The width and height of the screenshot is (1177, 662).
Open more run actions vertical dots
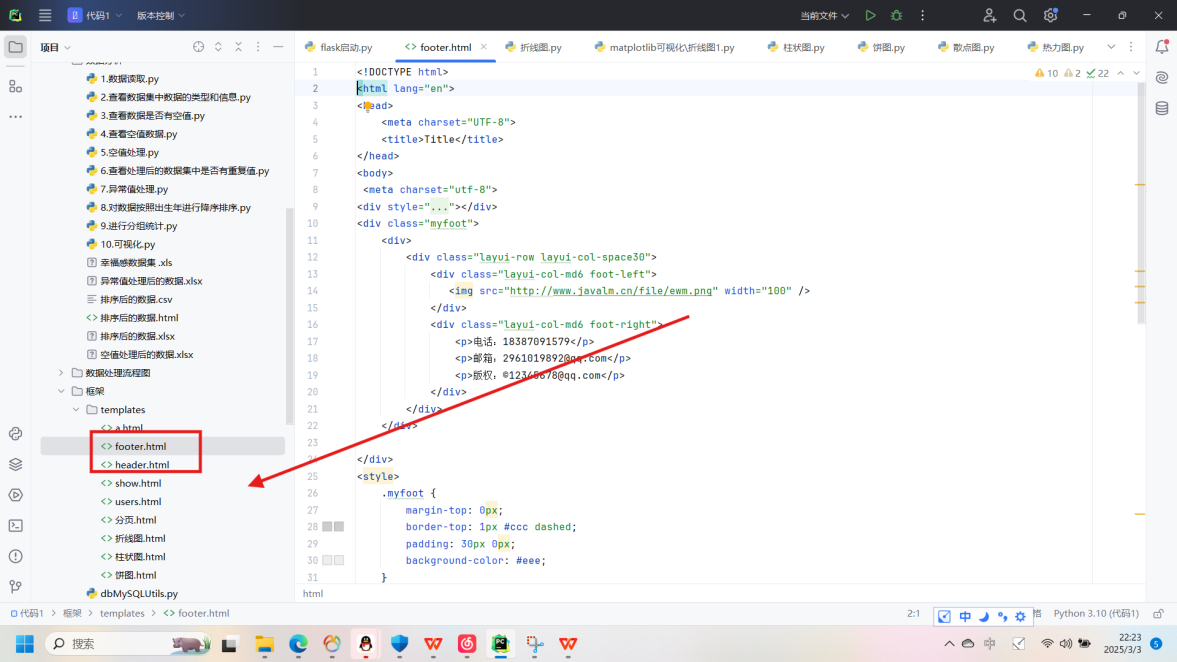[923, 15]
